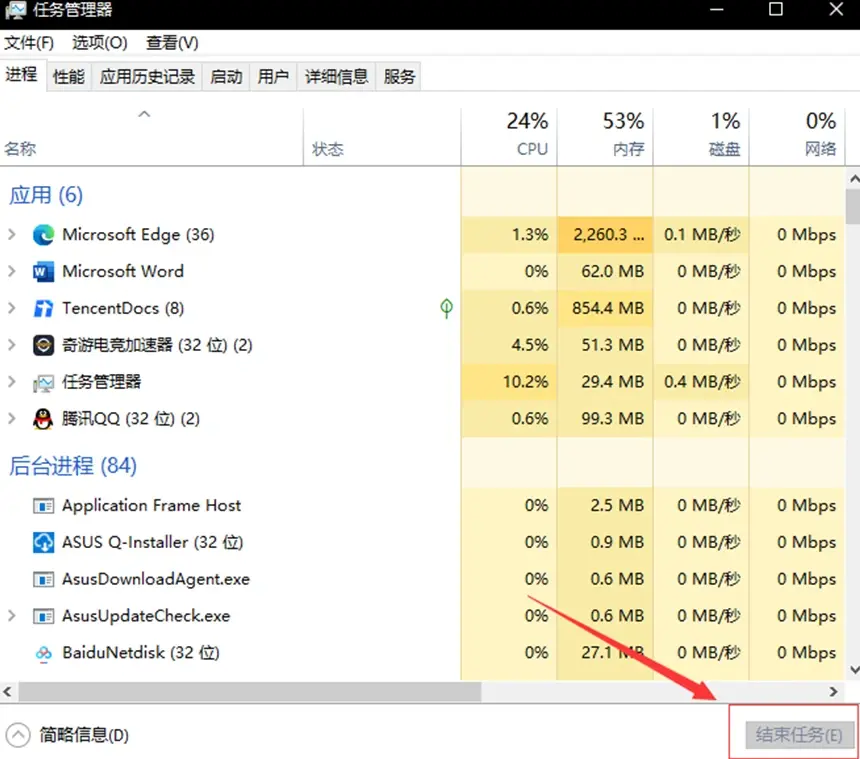Sort by the 状态 column header
Screen dimensions: 860x759
coord(382,137)
